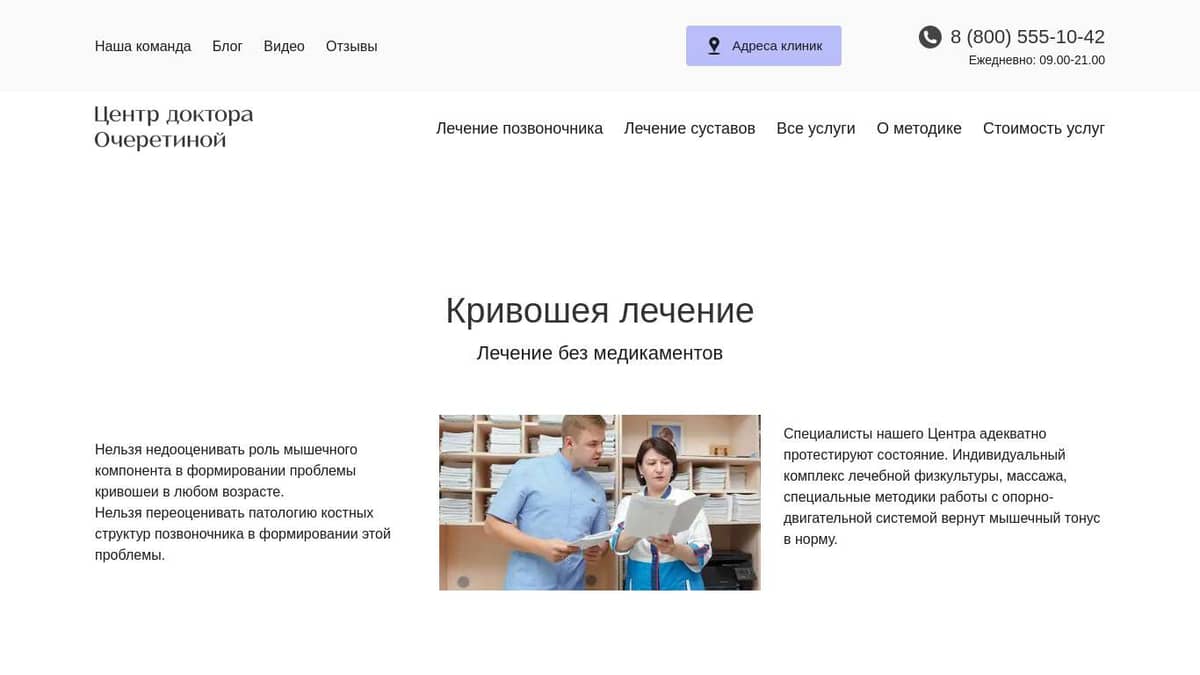View the Отзывы page
This screenshot has height=675, width=1200.
click(x=351, y=45)
